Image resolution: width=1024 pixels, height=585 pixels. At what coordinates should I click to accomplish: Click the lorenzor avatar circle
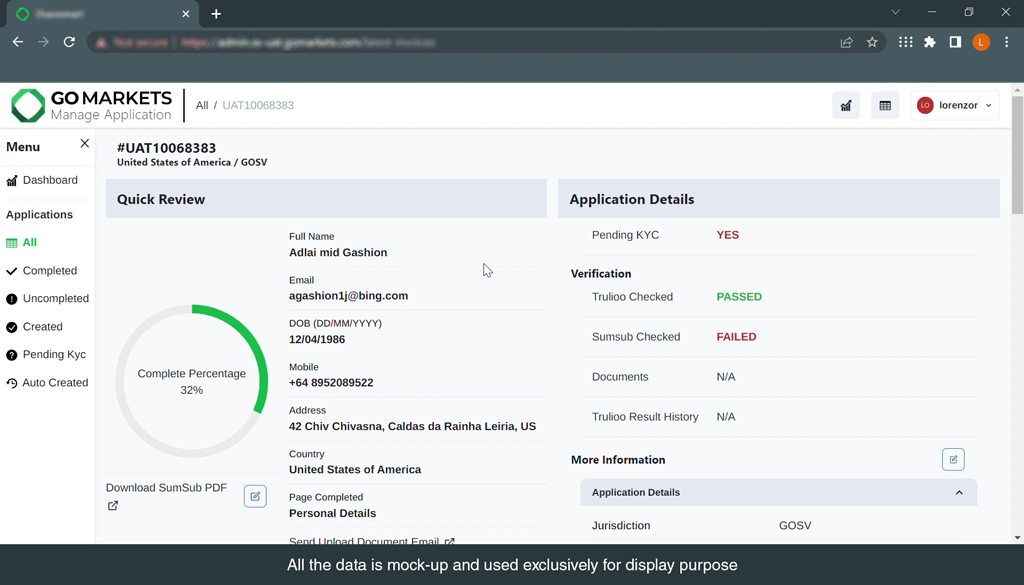click(925, 105)
